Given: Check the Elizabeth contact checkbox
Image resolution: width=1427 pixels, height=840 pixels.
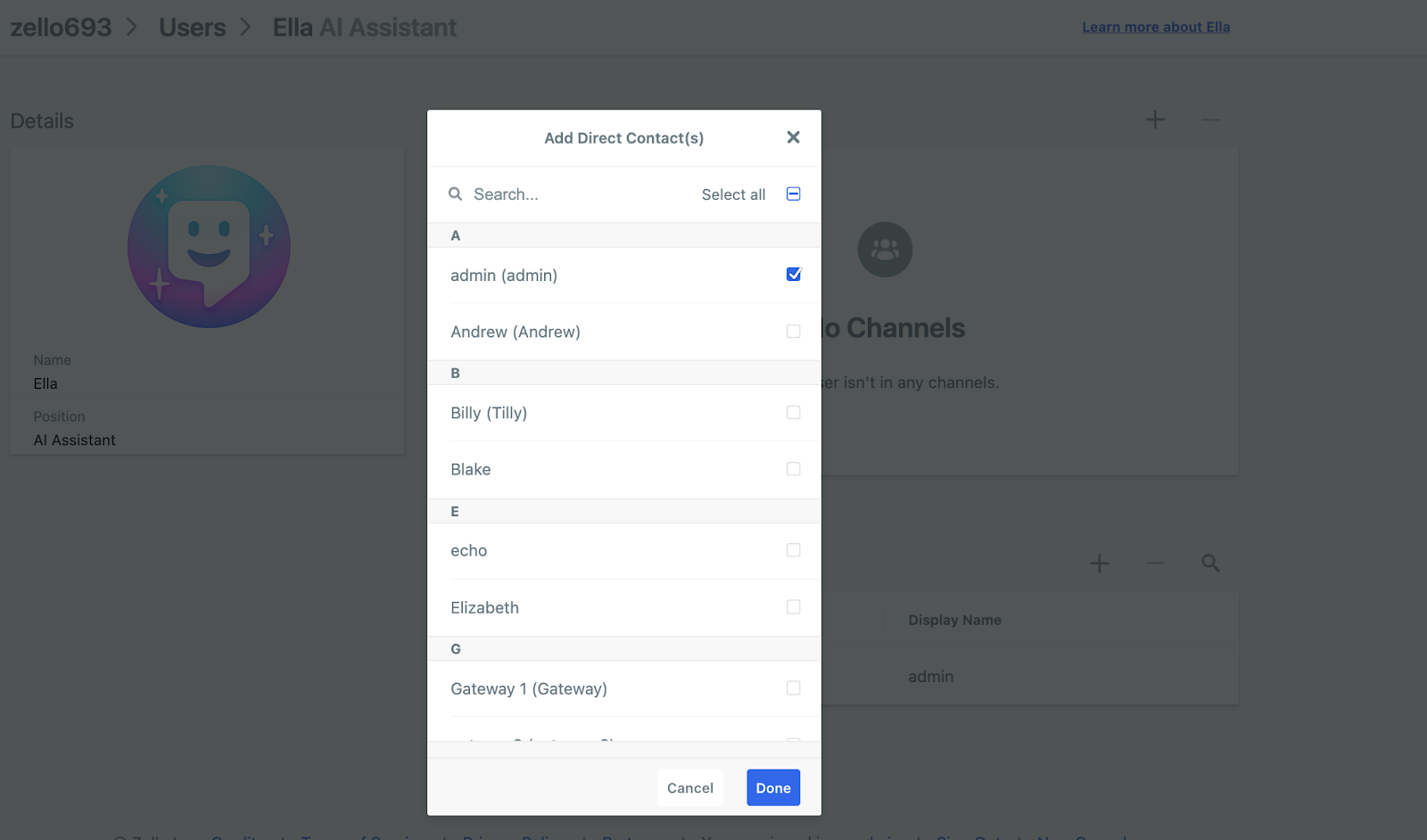Looking at the screenshot, I should [793, 607].
